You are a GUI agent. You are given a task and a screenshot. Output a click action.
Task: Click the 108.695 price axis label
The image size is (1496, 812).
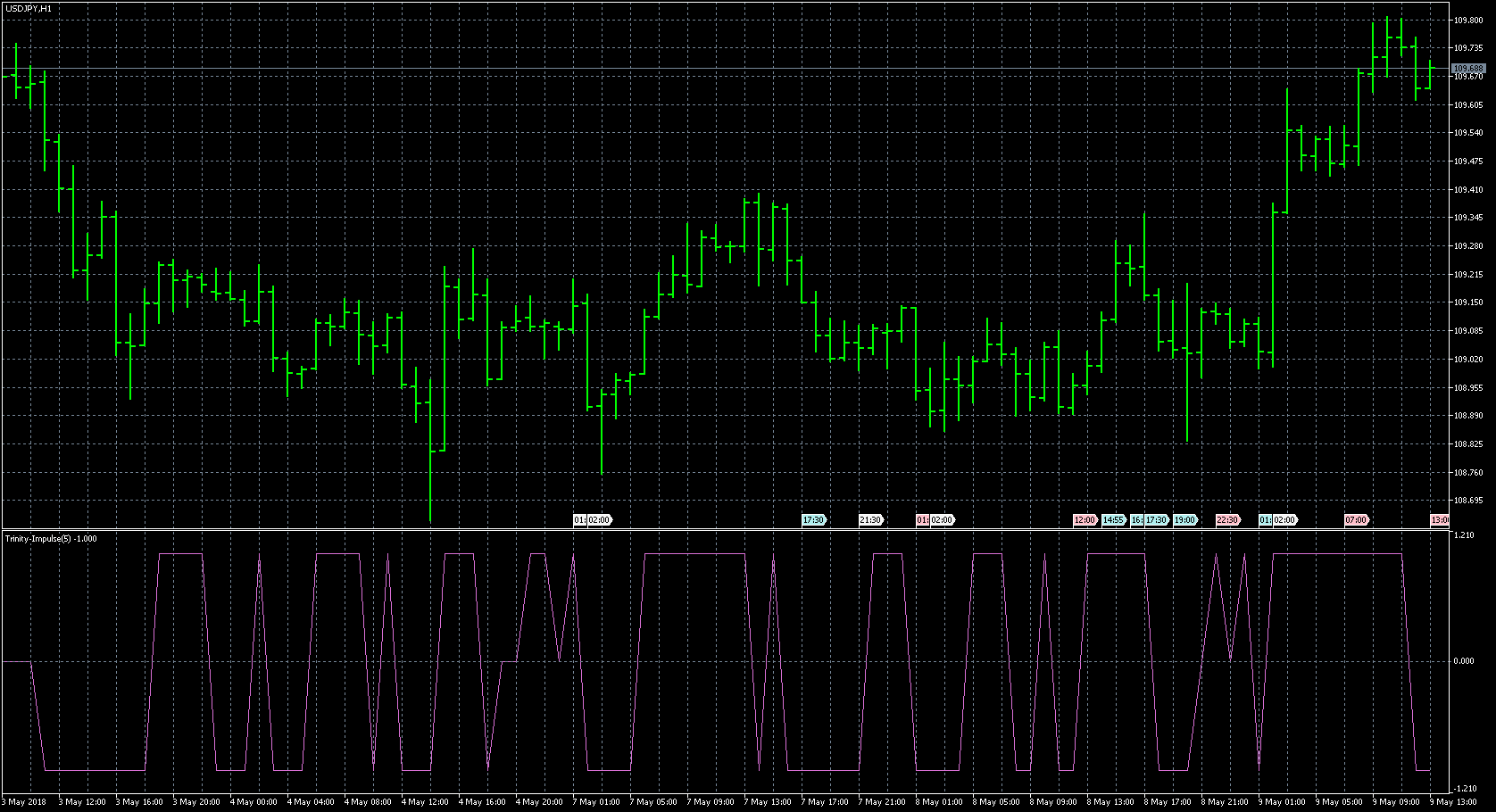[1468, 501]
